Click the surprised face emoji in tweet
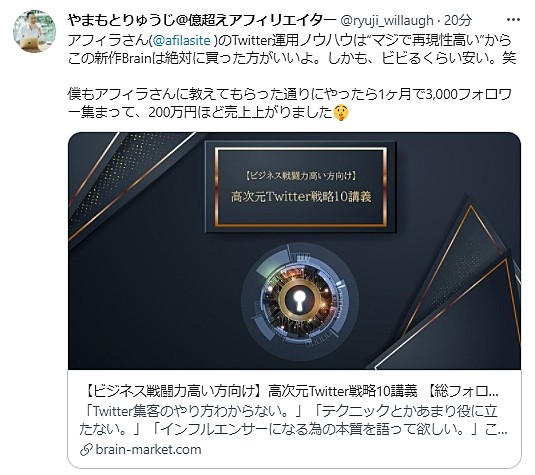The width and height of the screenshot is (535, 475). coord(341,113)
